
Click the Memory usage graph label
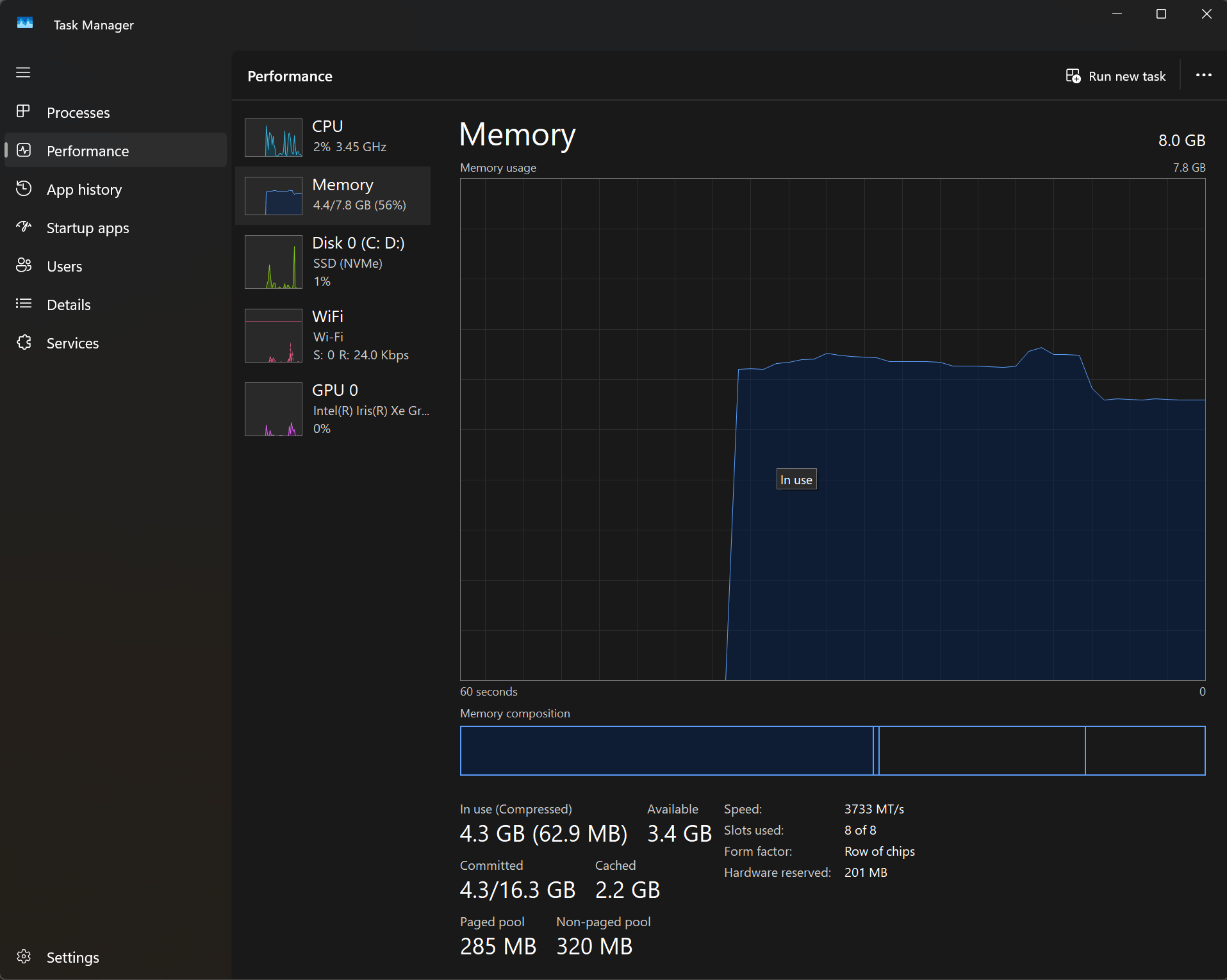point(498,168)
